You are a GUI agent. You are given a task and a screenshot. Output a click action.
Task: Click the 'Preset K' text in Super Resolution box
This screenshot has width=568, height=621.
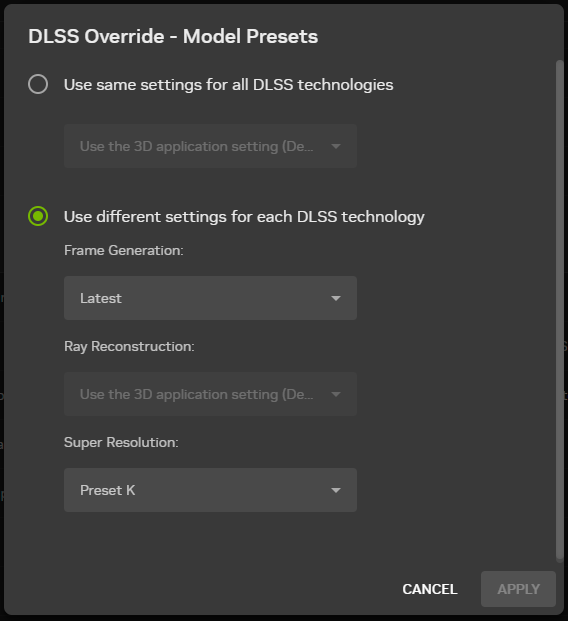pos(107,490)
